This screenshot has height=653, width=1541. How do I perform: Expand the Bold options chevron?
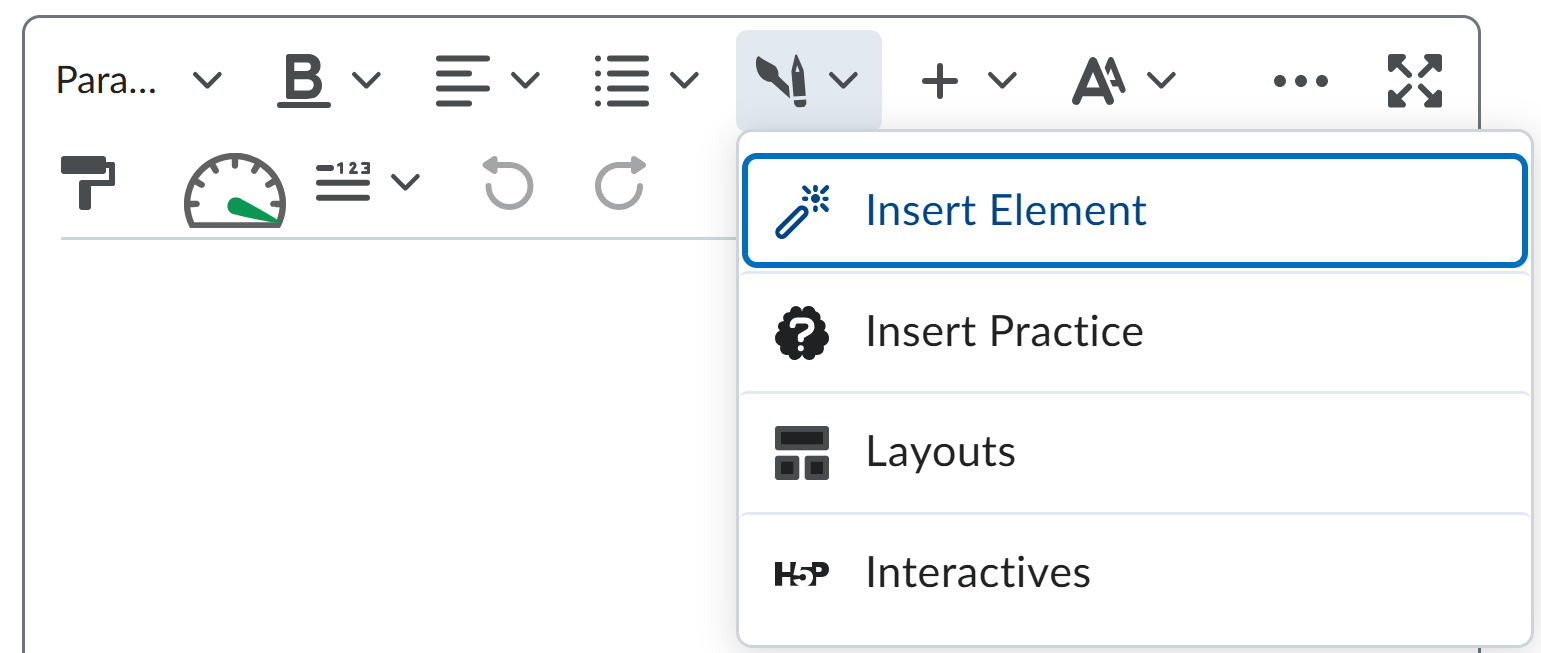click(367, 80)
